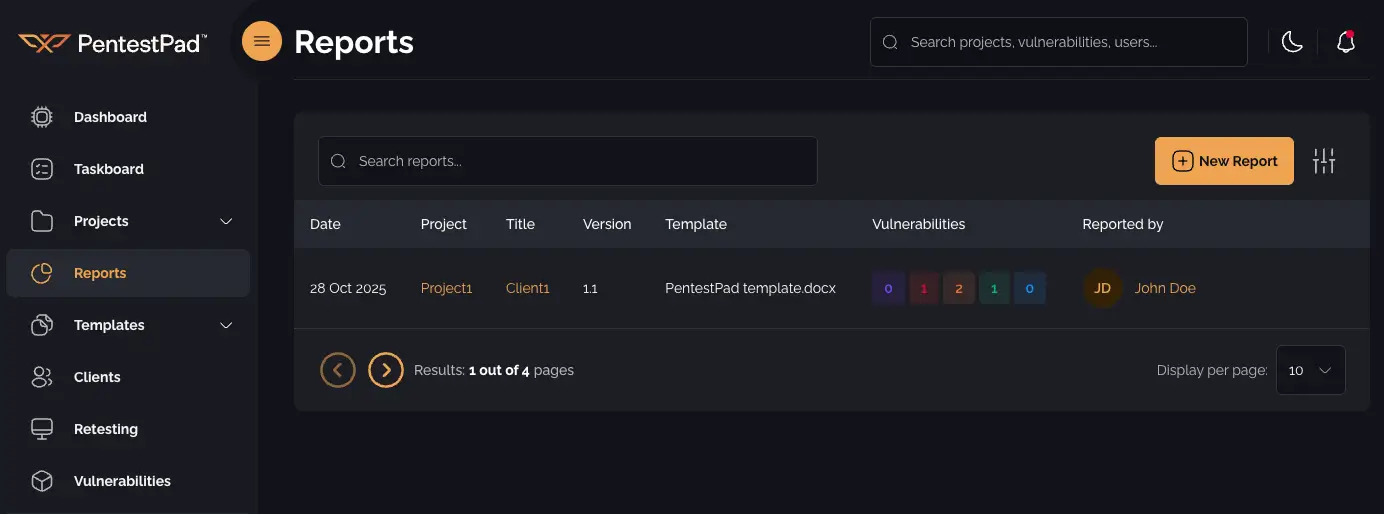
Task: Click the Dashboard chip icon
Action: [42, 117]
